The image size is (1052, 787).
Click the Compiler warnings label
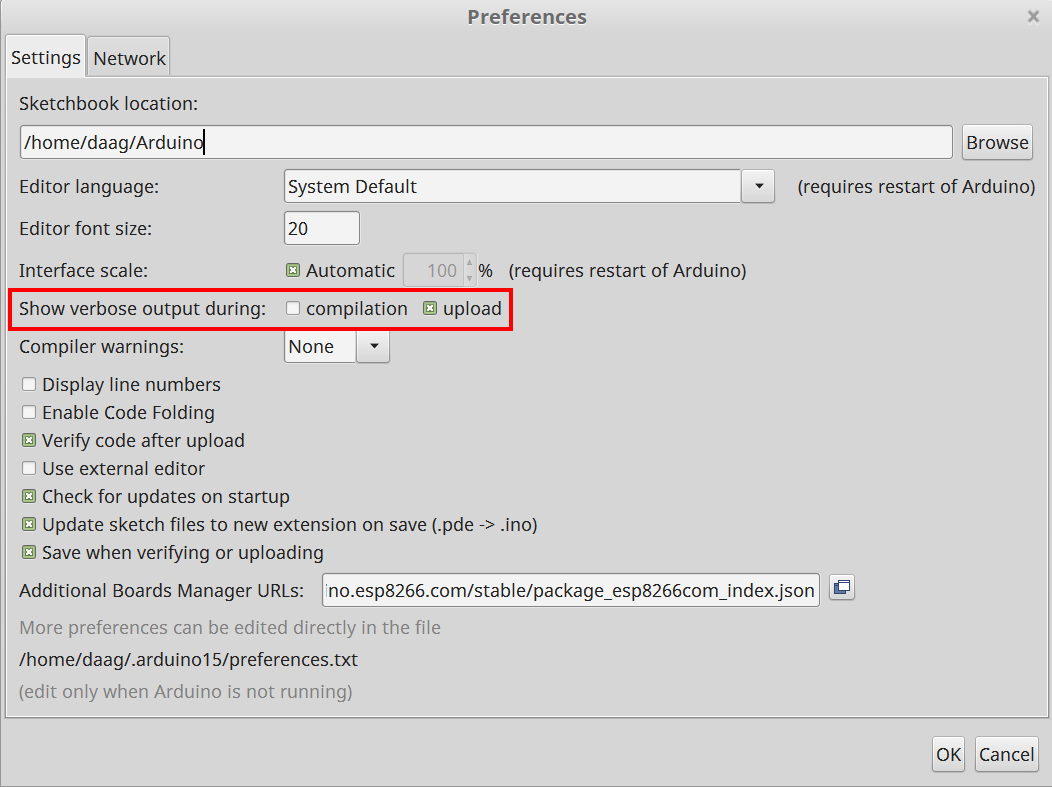[101, 347]
